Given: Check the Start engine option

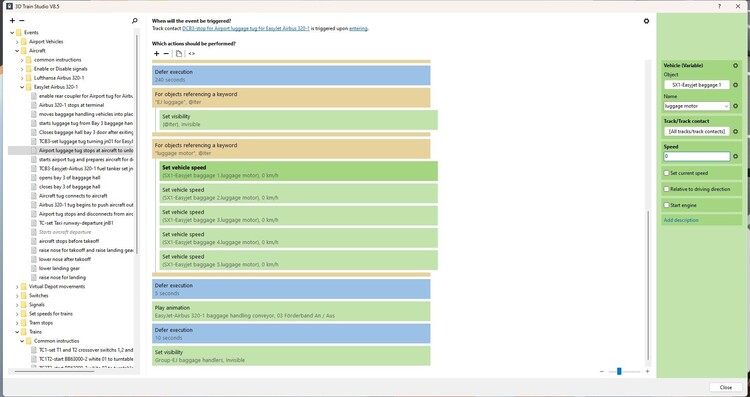Looking at the screenshot, I should coord(666,205).
